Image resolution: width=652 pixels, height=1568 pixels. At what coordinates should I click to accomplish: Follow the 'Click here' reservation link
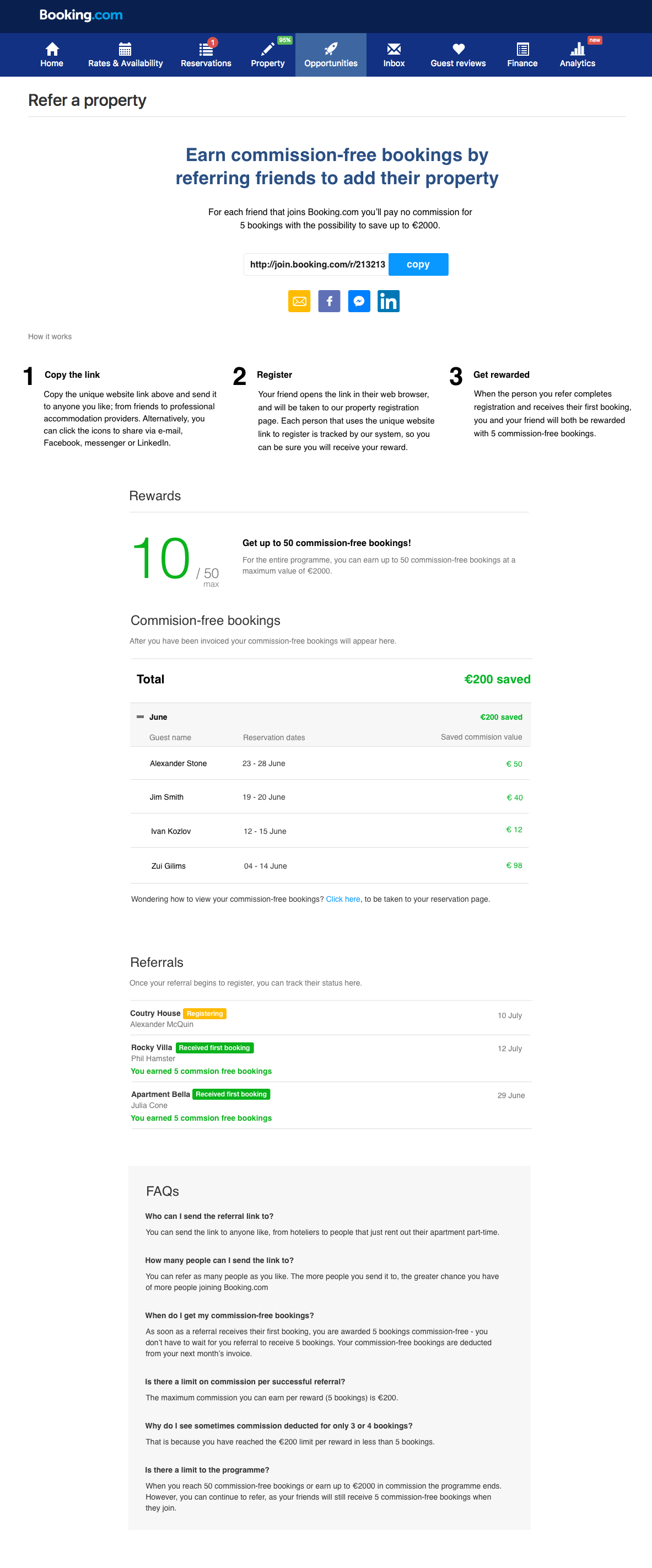343,899
